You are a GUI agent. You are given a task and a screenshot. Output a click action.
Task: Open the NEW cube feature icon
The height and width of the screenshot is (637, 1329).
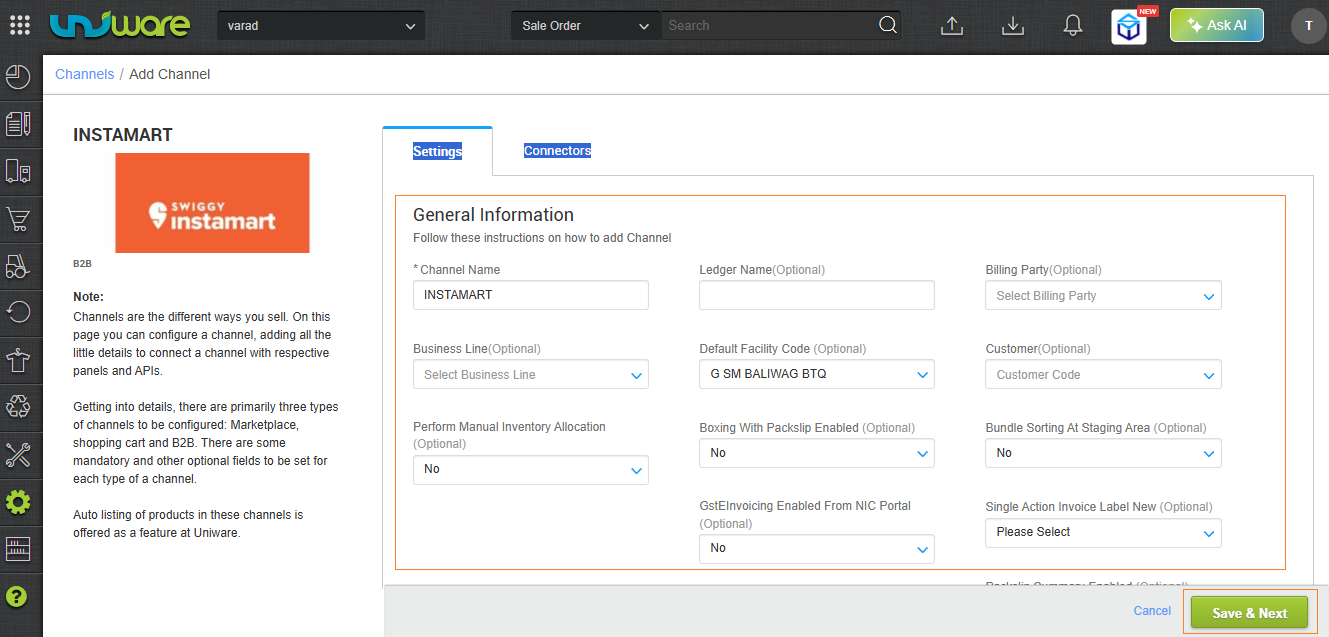1129,27
